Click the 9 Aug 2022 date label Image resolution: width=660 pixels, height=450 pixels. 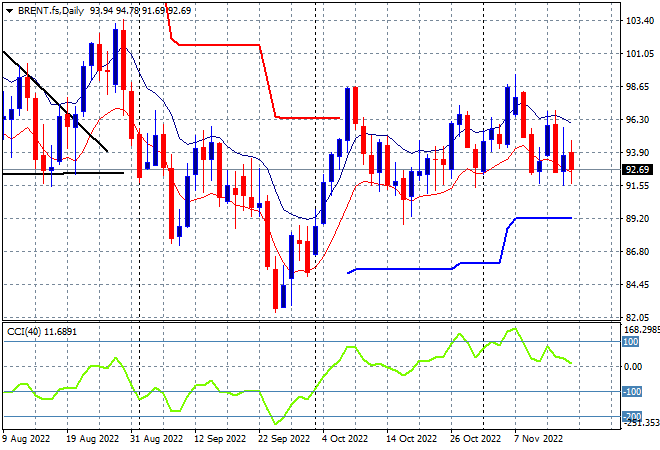pos(26,439)
